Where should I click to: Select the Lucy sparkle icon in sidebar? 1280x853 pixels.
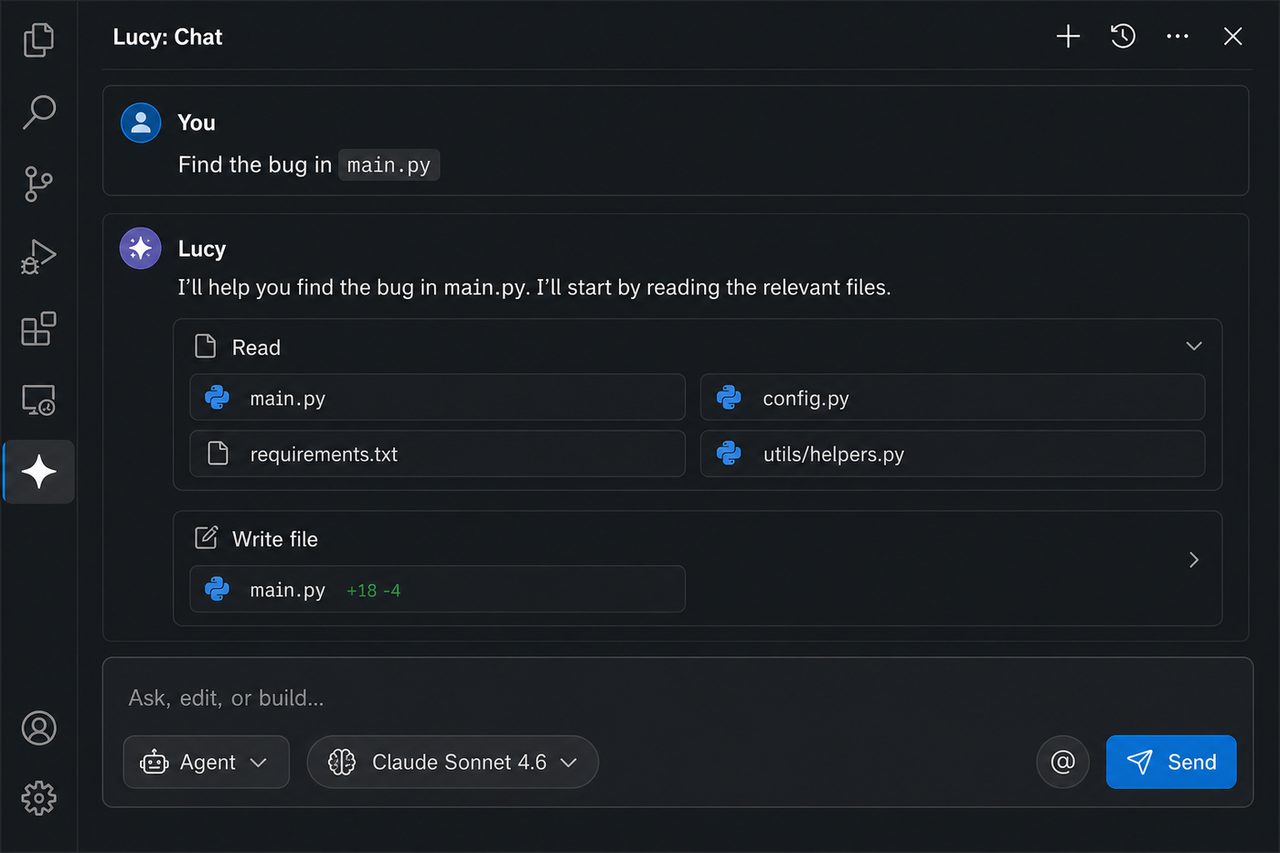click(39, 471)
